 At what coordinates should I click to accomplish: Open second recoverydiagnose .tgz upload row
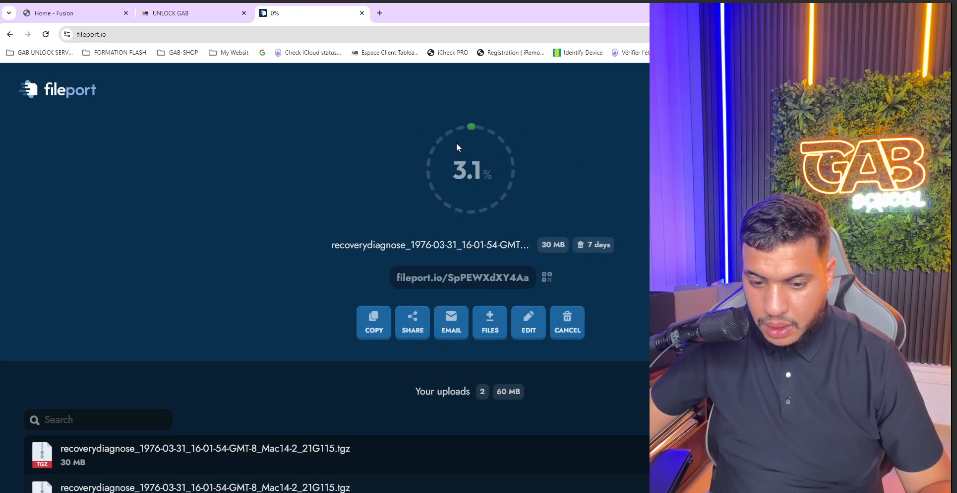(336, 485)
